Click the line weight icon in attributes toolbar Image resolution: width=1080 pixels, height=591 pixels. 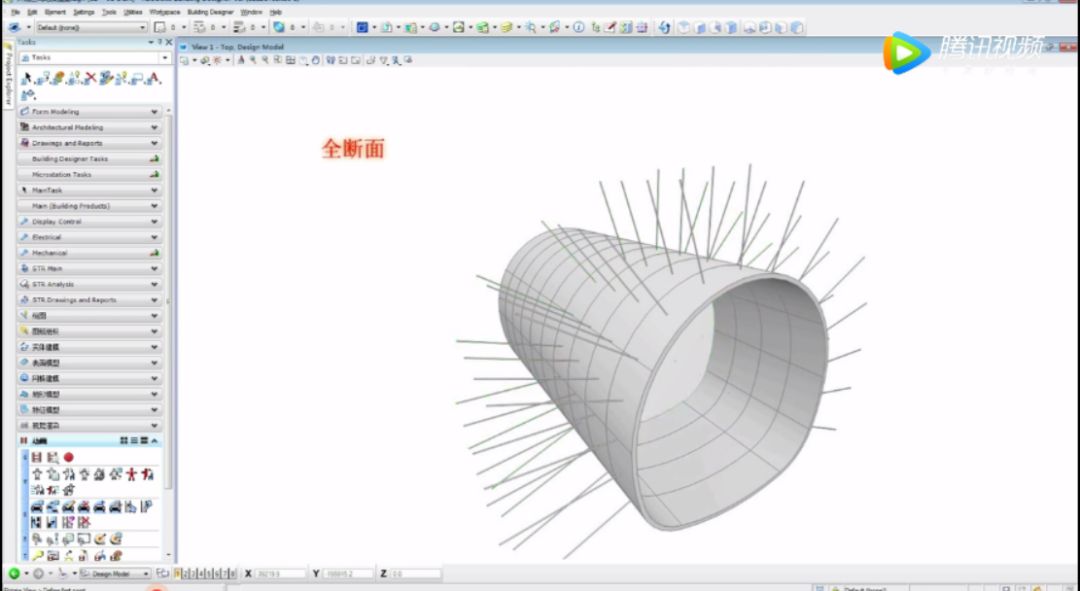point(239,28)
